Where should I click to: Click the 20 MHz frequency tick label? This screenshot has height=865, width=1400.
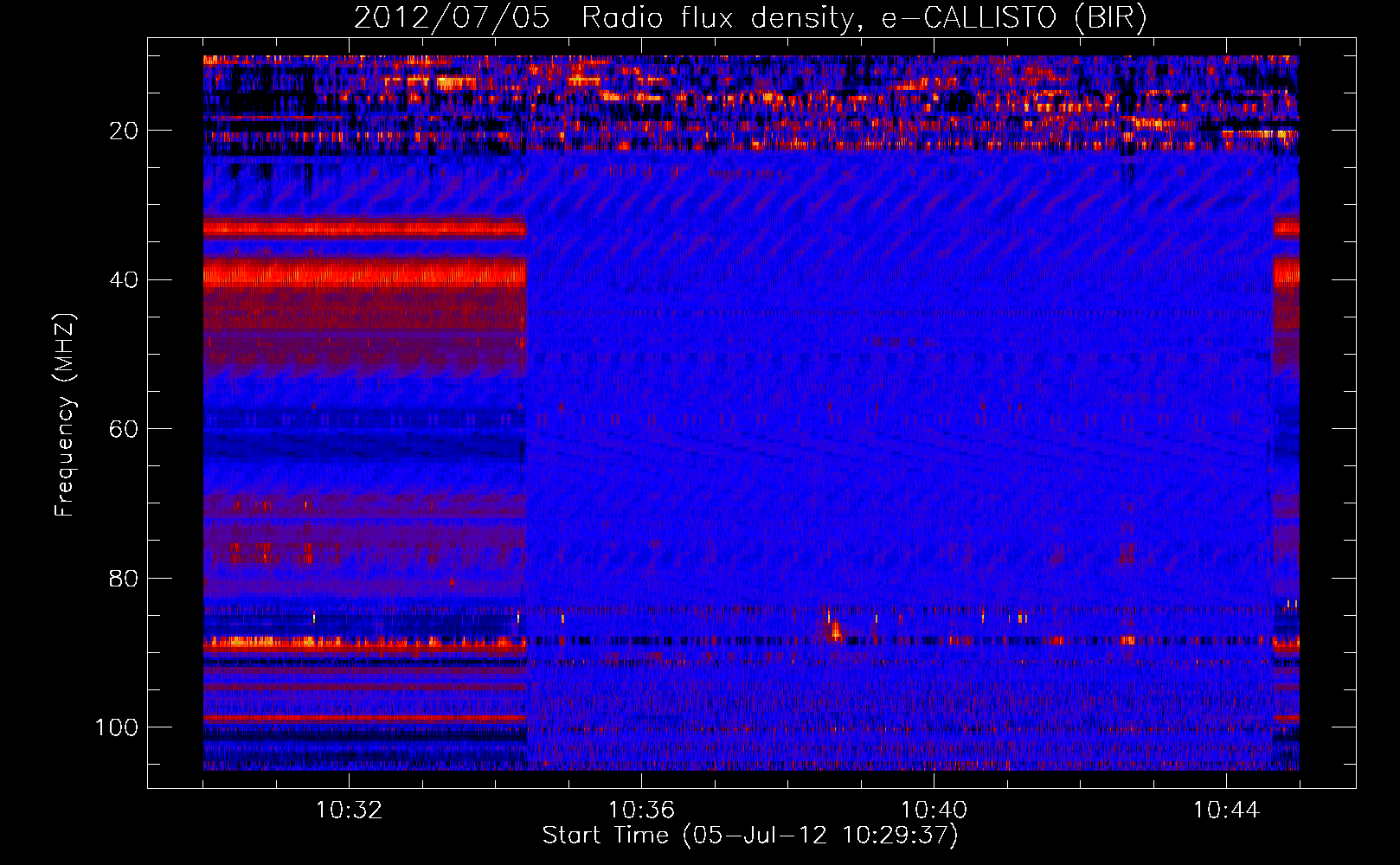(x=124, y=131)
